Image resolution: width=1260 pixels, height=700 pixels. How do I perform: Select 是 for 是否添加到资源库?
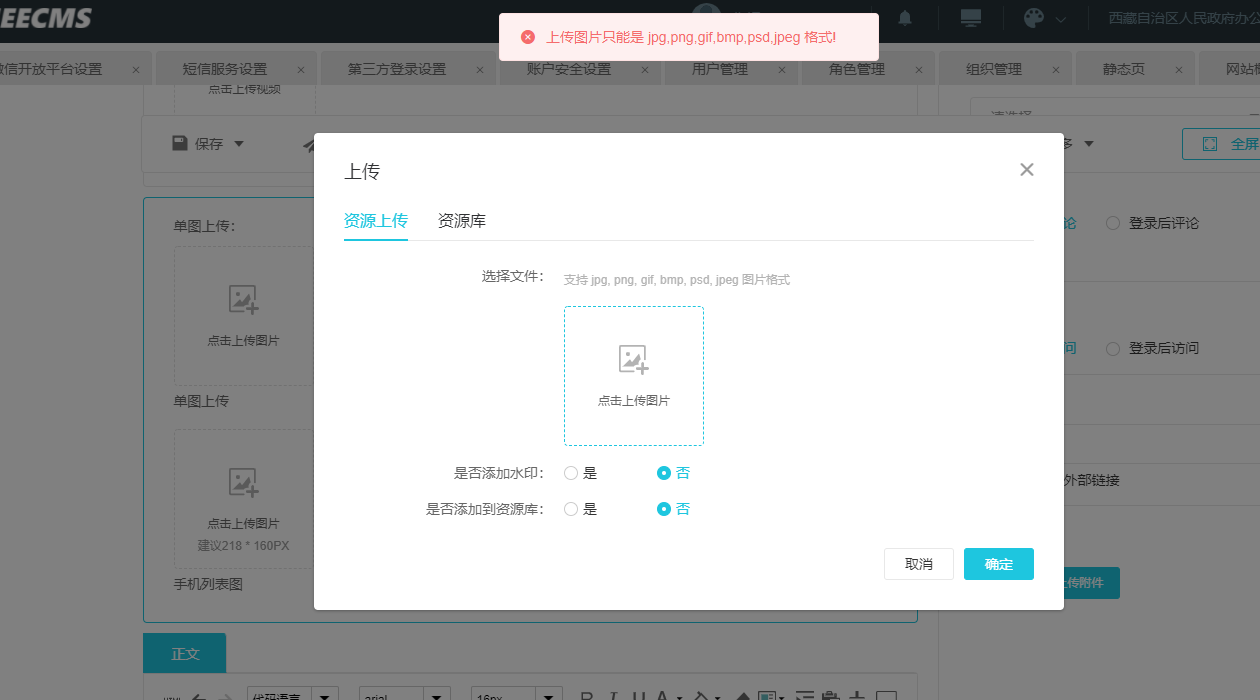(x=571, y=509)
